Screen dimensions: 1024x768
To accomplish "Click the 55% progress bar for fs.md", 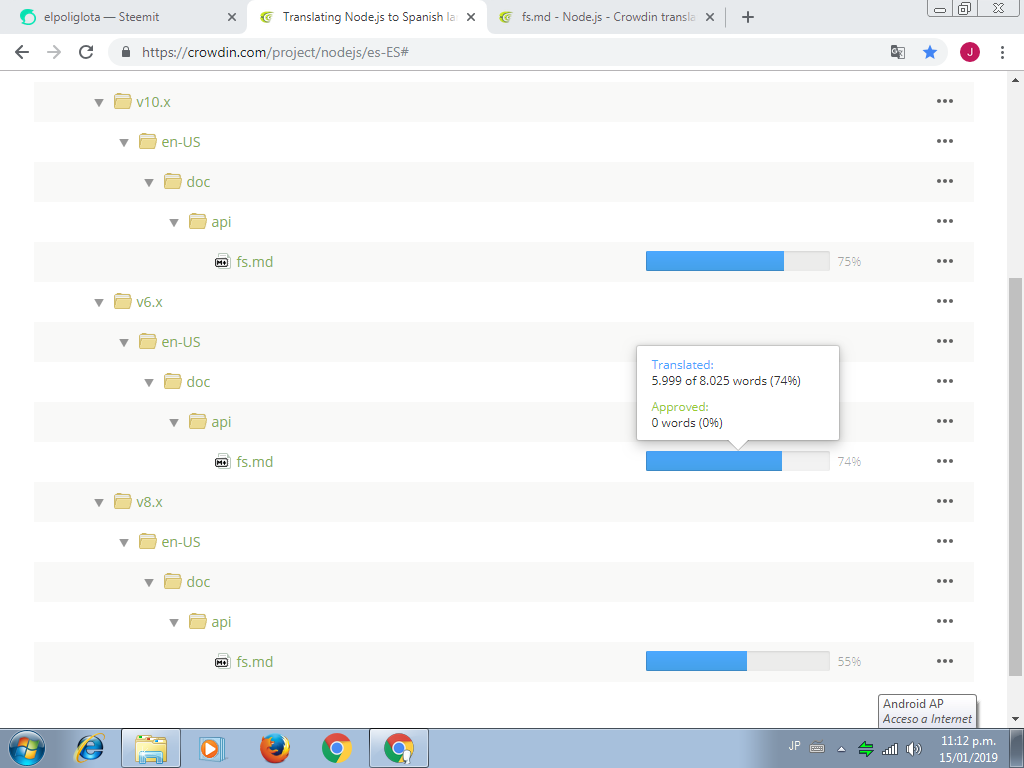I will (x=737, y=661).
